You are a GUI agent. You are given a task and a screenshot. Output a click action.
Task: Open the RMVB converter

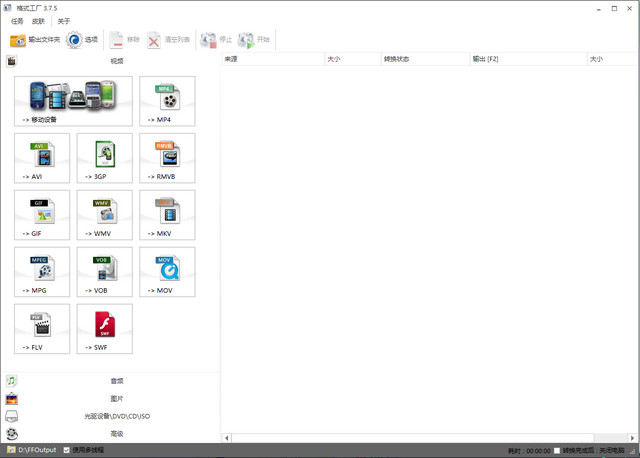tap(167, 158)
